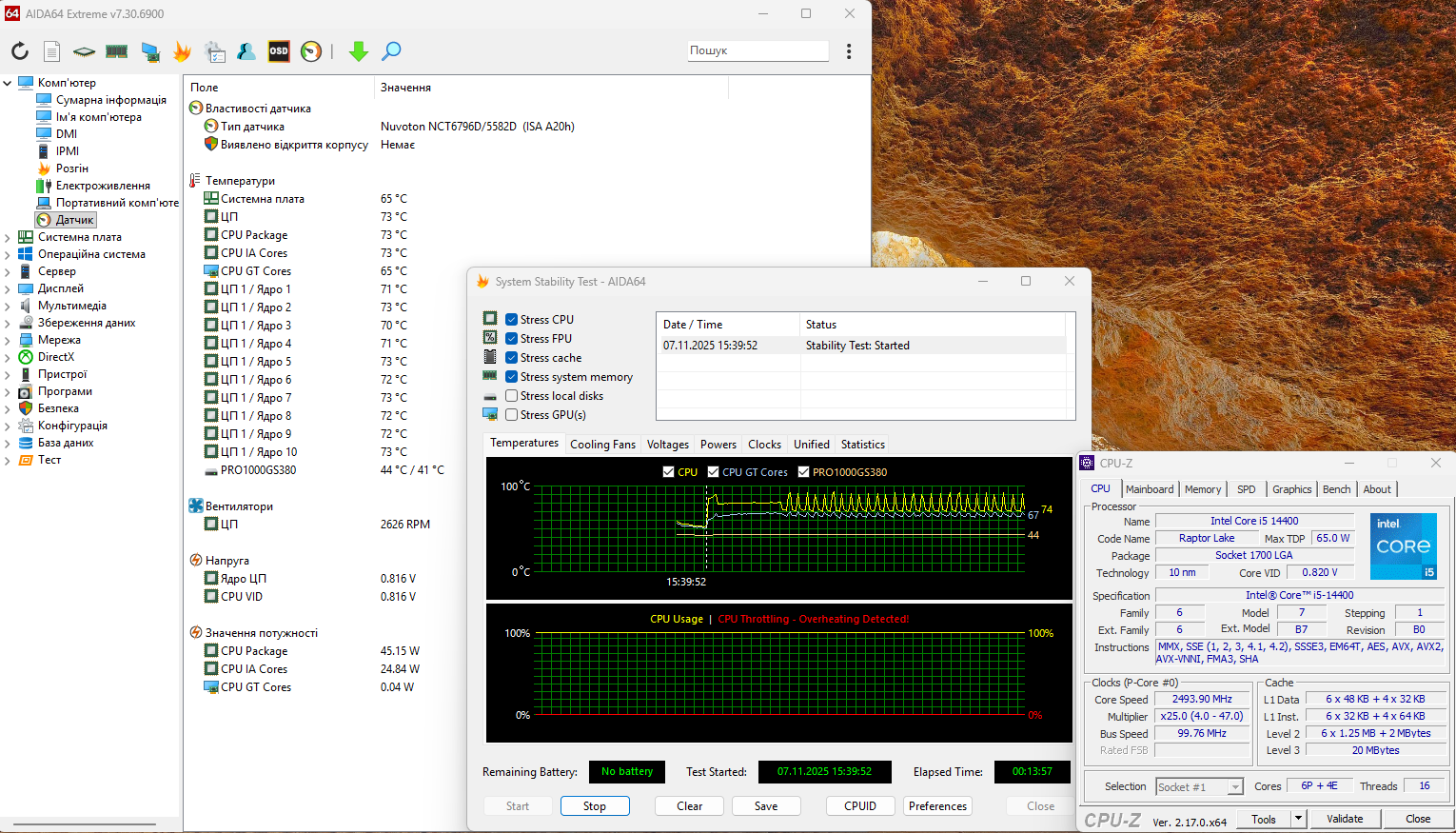Launch System Stability Test flame icon
This screenshot has width=1456, height=833.
tap(182, 51)
